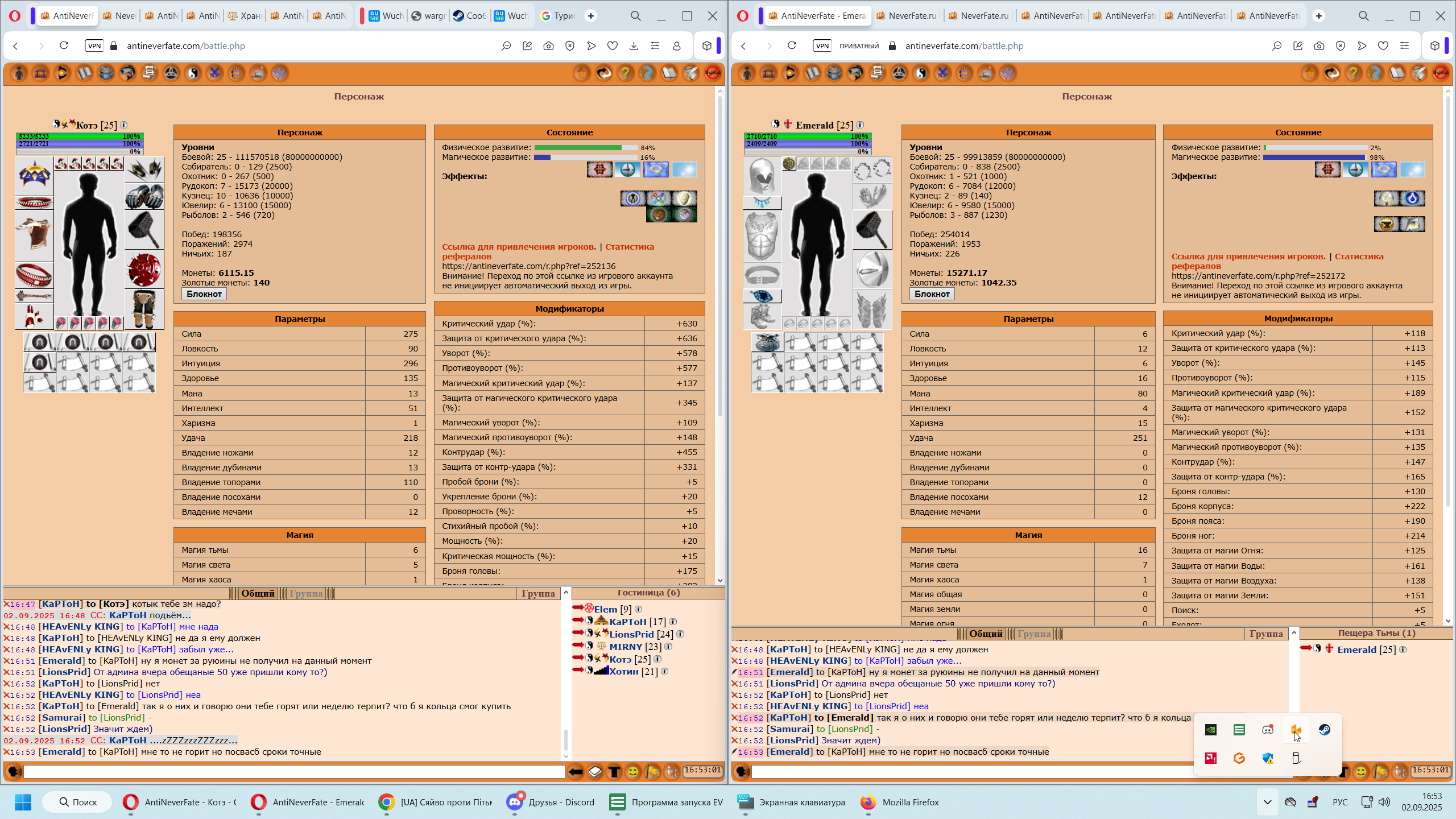Image resolution: width=1456 pixels, height=819 pixels.
Task: Click yin-yang icon in left game toolbar
Action: 193,73
